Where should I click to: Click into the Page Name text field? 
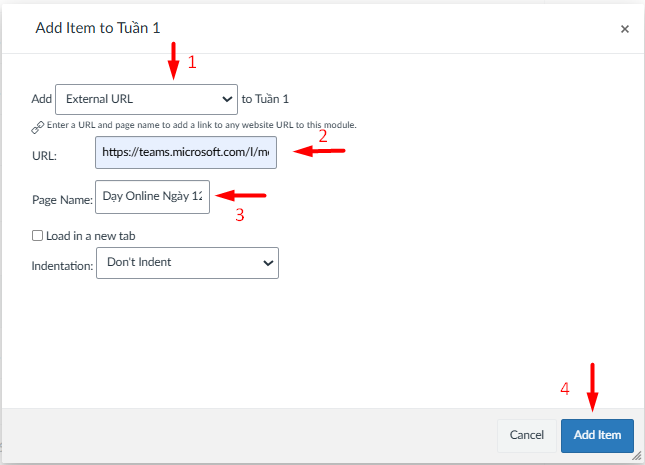click(153, 197)
